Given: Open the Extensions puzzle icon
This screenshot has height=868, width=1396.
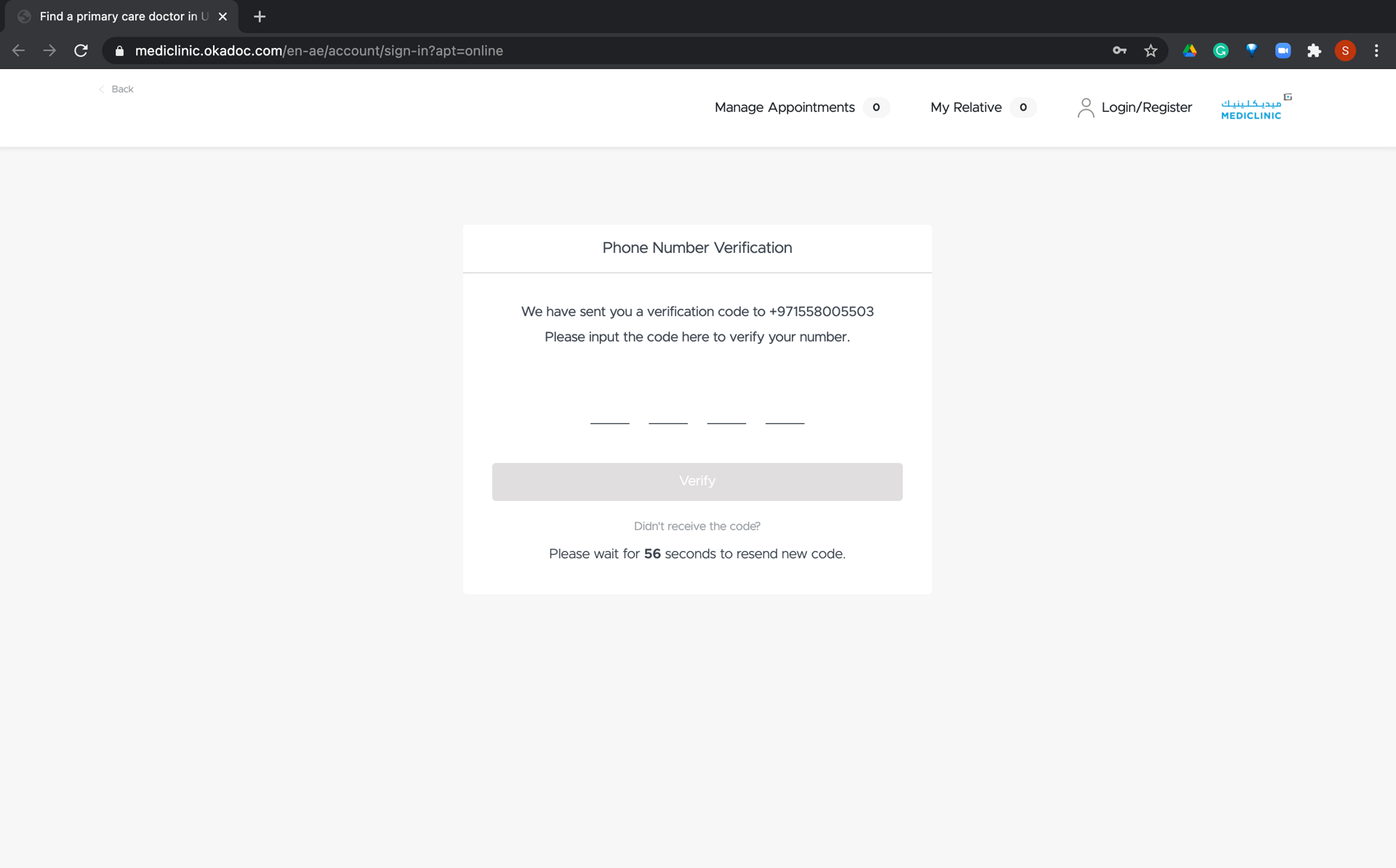Looking at the screenshot, I should 1314,51.
